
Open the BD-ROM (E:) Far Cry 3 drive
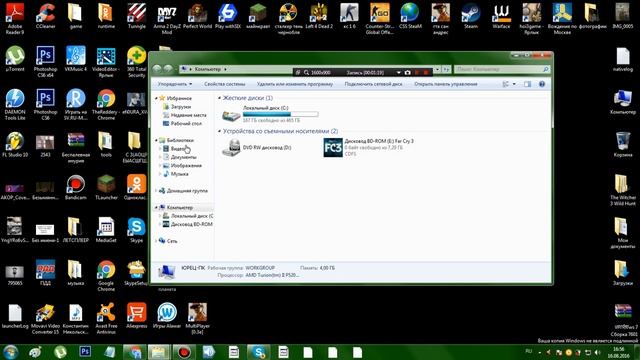369,147
